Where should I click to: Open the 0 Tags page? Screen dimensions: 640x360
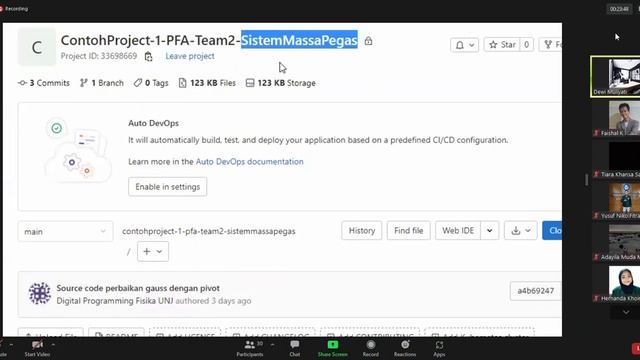pyautogui.click(x=151, y=83)
